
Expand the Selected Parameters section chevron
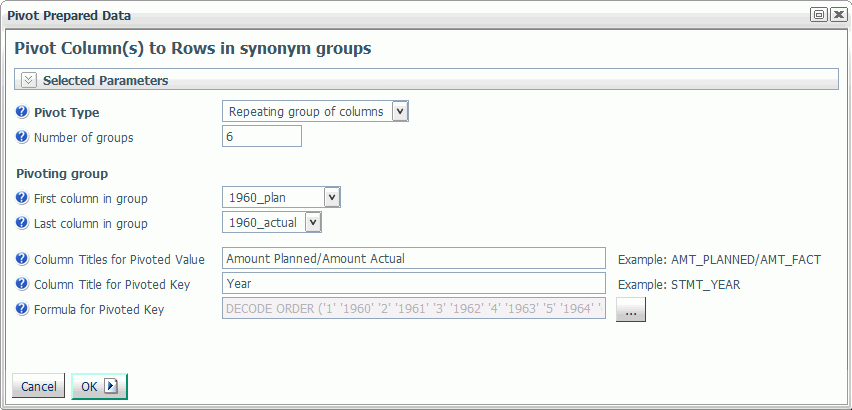pyautogui.click(x=29, y=80)
